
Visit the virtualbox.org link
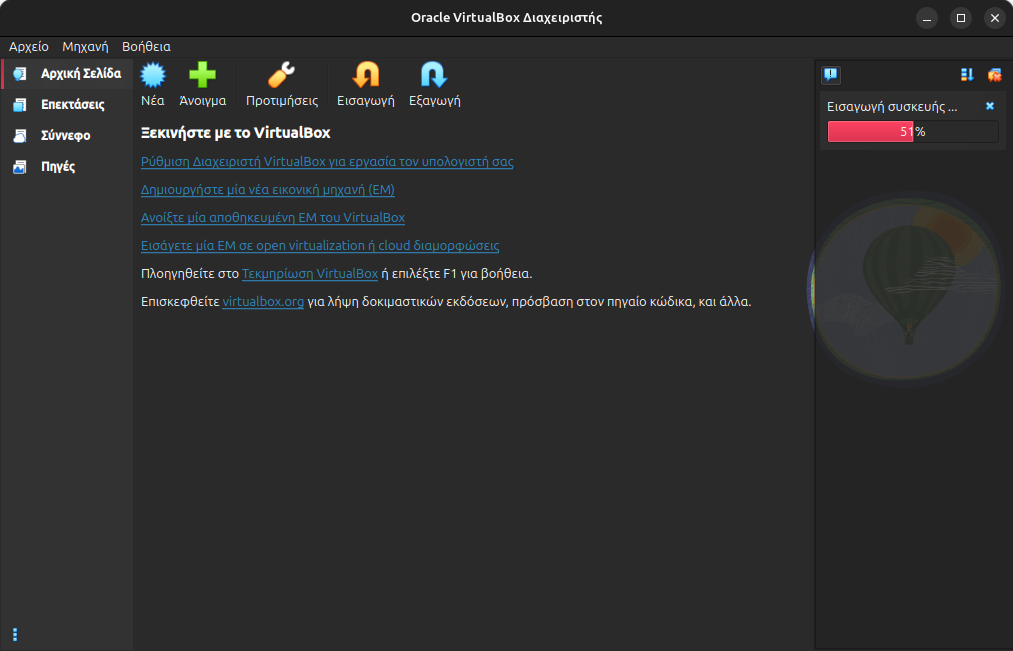tap(263, 302)
